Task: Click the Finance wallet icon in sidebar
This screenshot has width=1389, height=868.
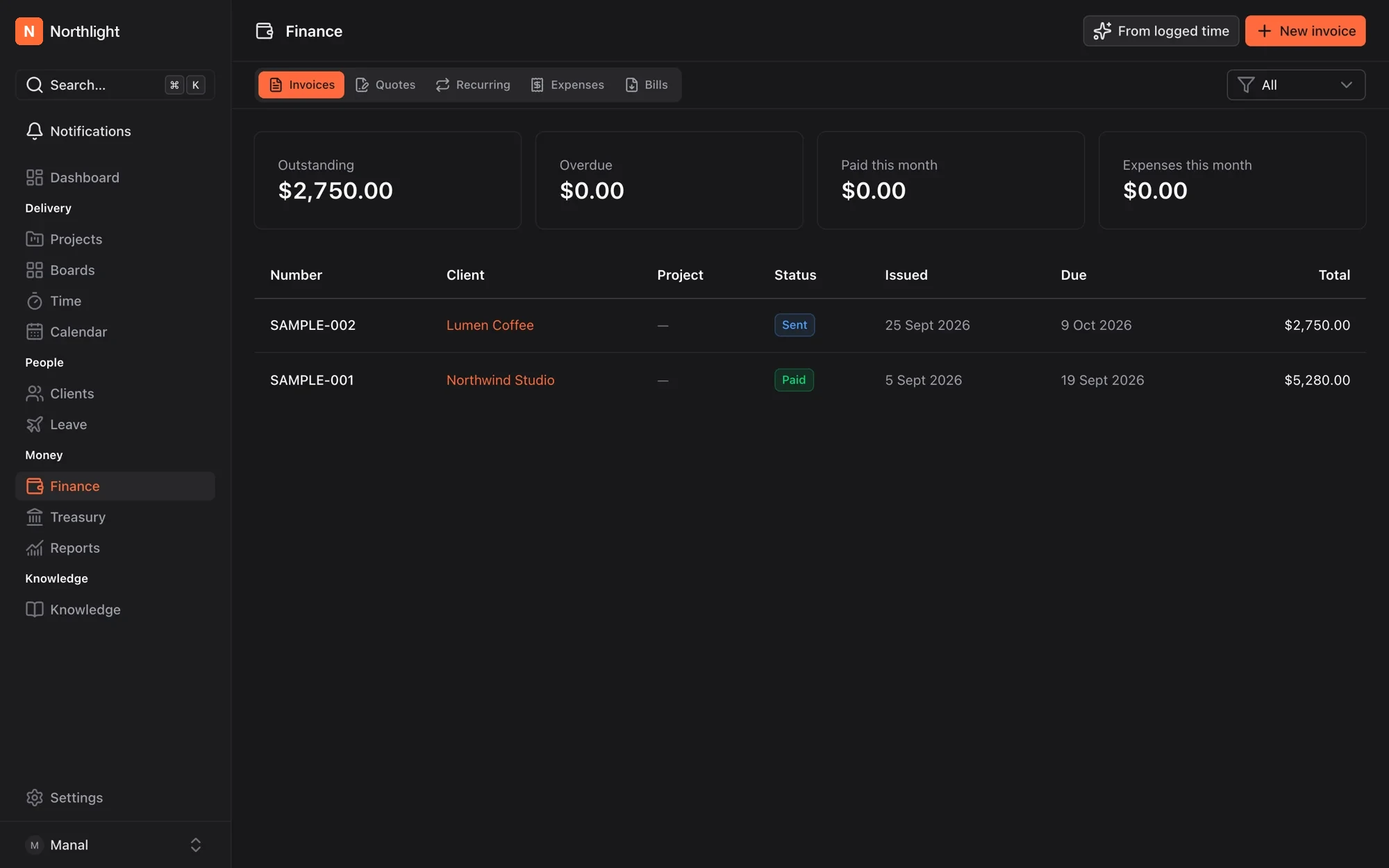Action: [35, 486]
